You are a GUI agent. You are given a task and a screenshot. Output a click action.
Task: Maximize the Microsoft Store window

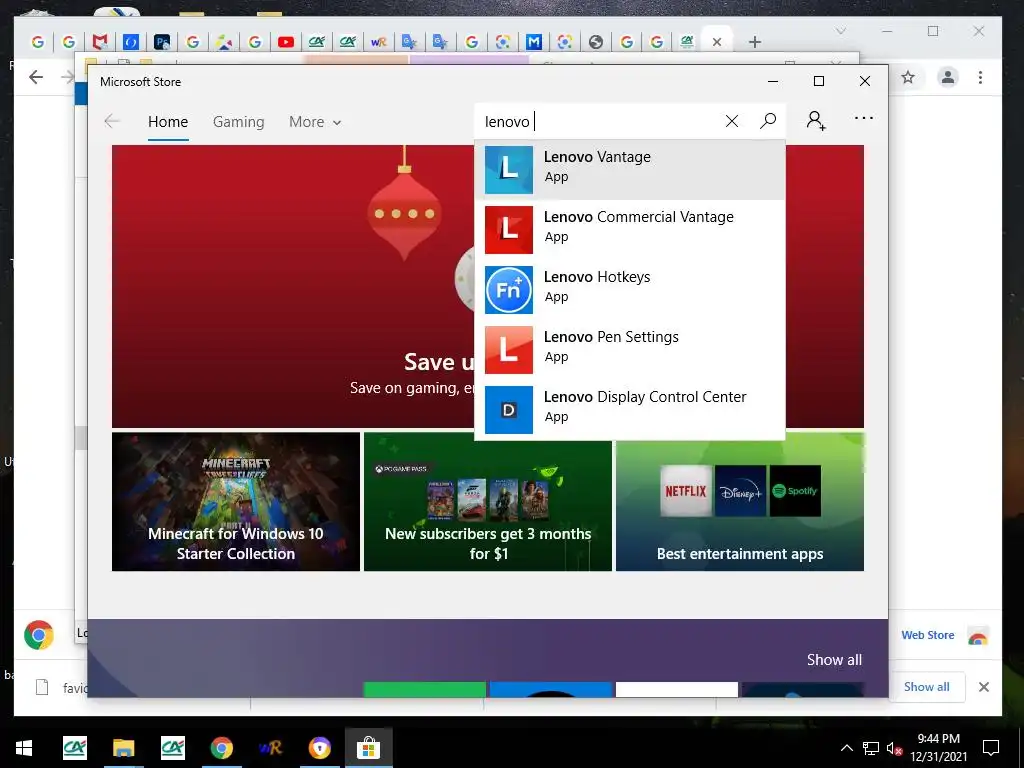819,81
